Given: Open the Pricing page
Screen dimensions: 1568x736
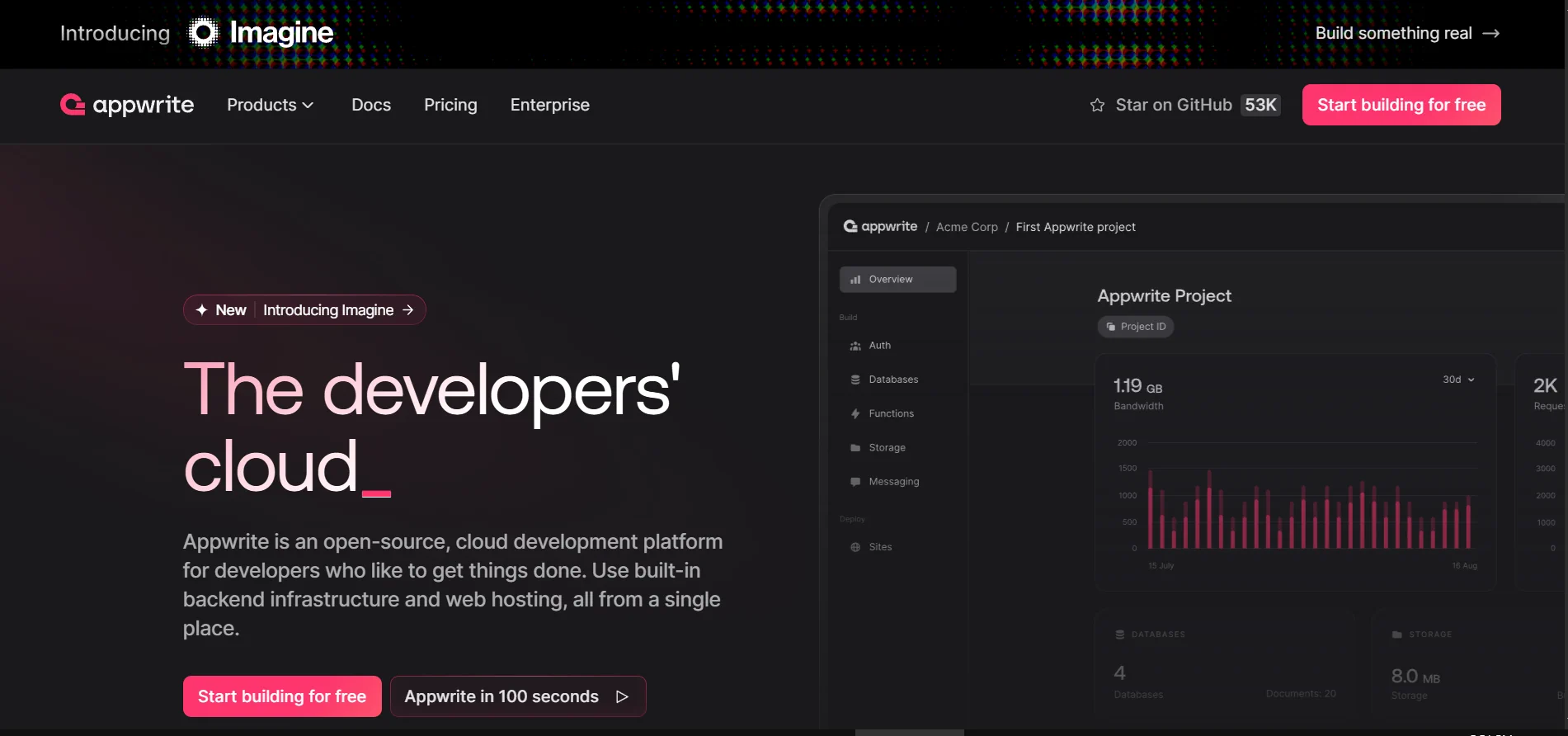Looking at the screenshot, I should click(450, 105).
